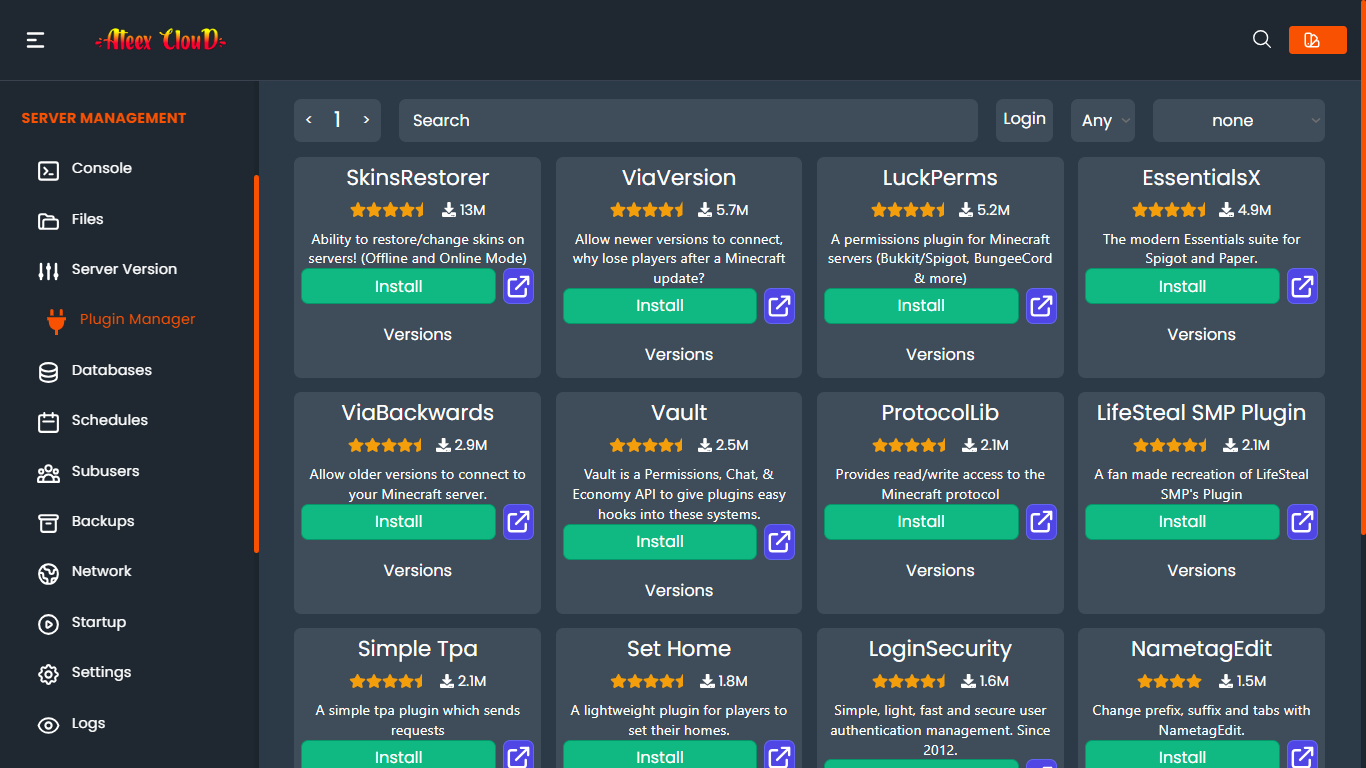
Task: Open the search magnifier icon top right
Action: click(x=1261, y=39)
